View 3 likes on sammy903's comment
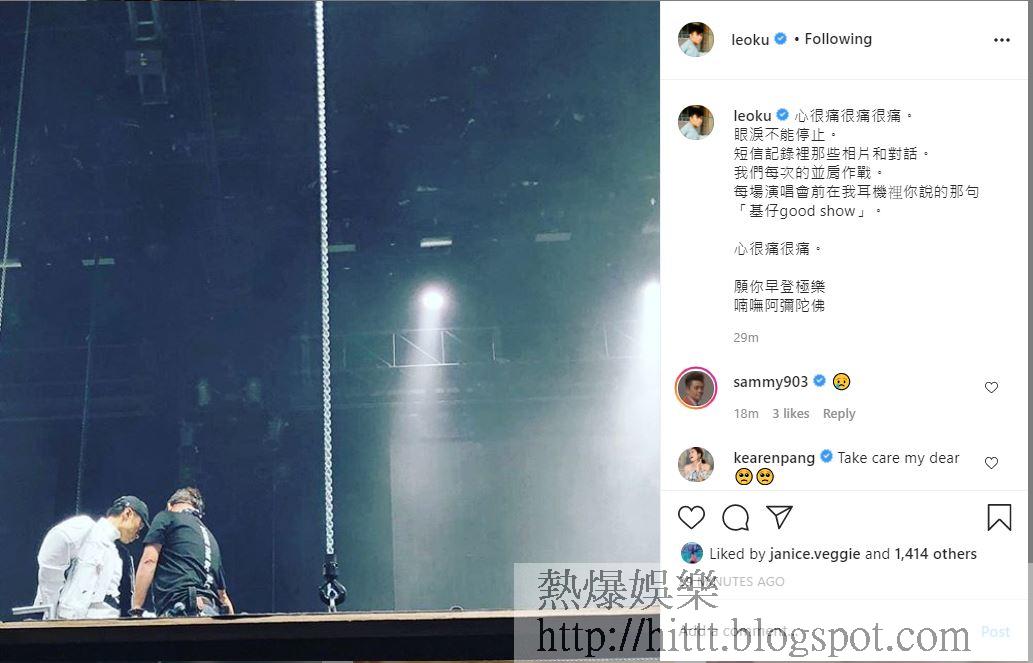Image resolution: width=1033 pixels, height=663 pixels. pyautogui.click(x=791, y=414)
